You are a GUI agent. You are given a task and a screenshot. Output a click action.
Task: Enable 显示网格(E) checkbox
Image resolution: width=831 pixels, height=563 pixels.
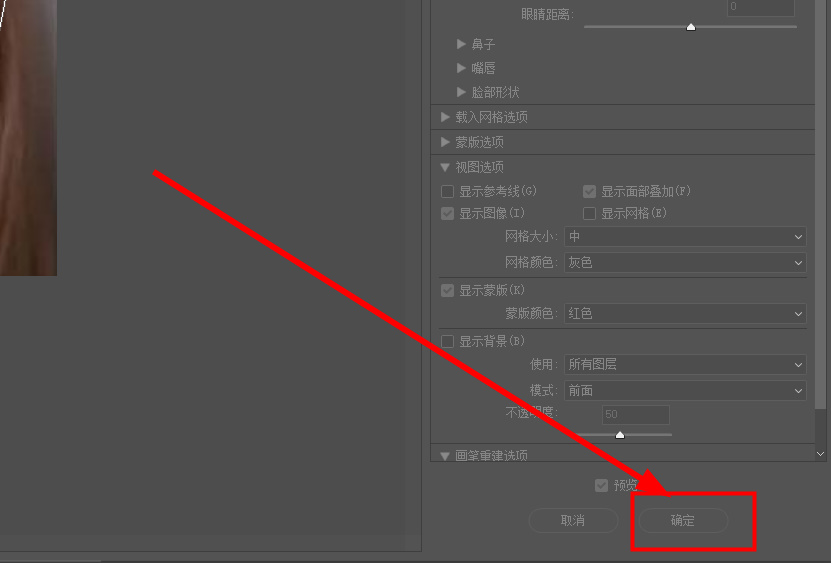589,213
